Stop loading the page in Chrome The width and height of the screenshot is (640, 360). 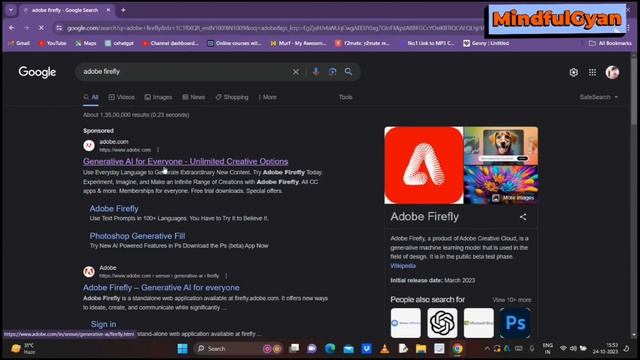pos(41,28)
